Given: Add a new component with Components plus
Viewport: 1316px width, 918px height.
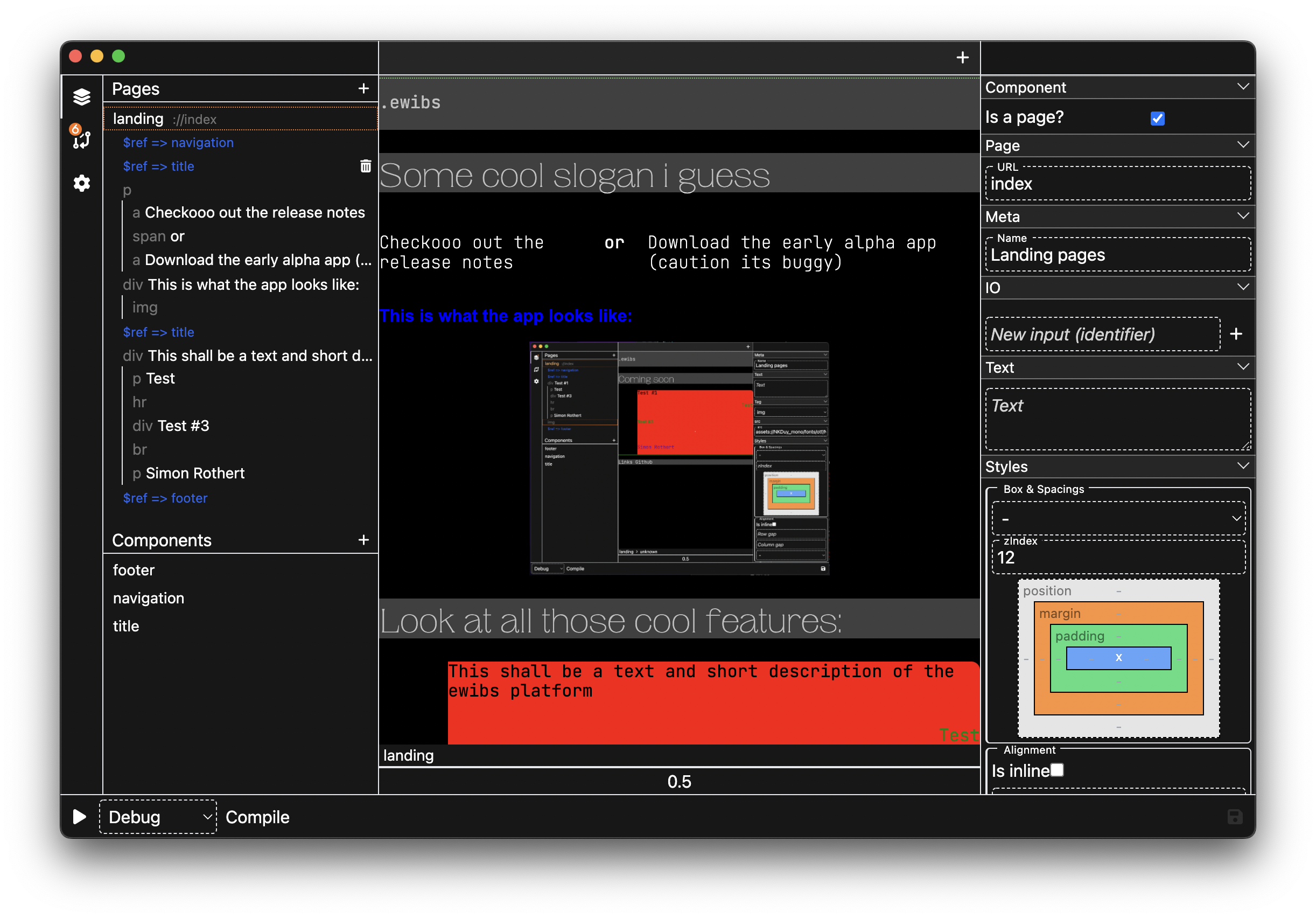Looking at the screenshot, I should (363, 540).
